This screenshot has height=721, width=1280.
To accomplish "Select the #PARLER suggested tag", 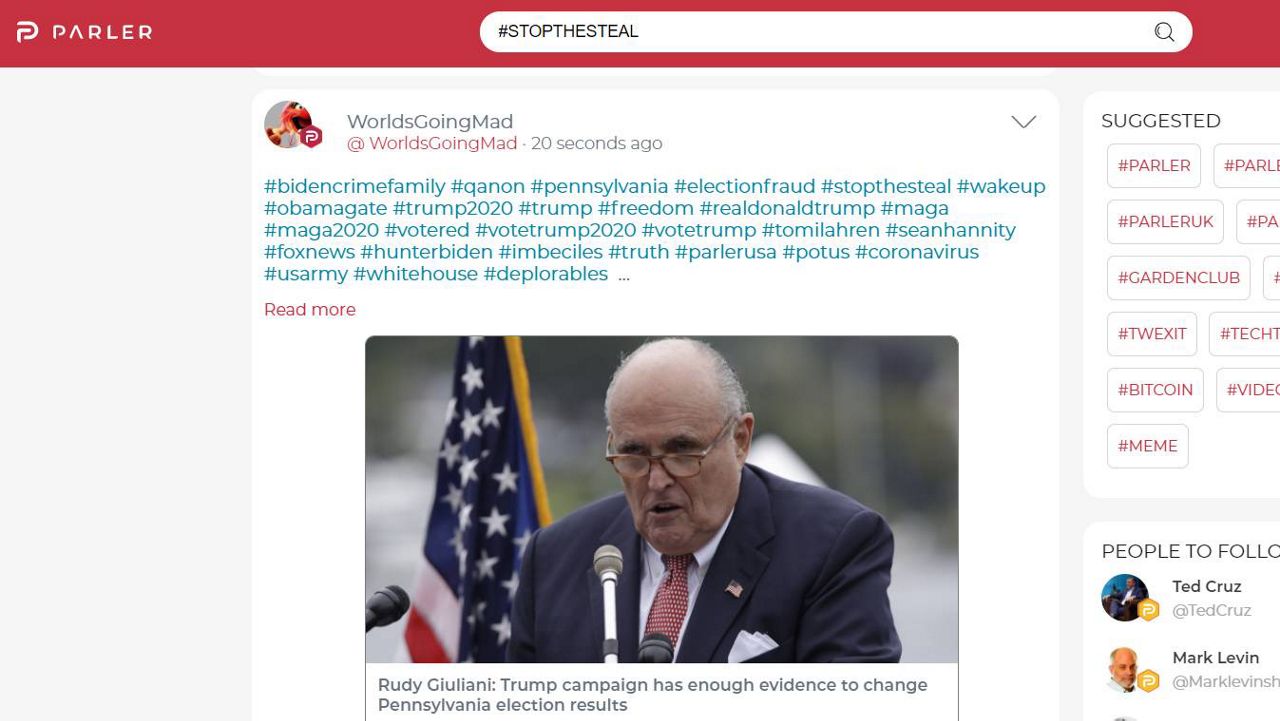I will click(1154, 166).
